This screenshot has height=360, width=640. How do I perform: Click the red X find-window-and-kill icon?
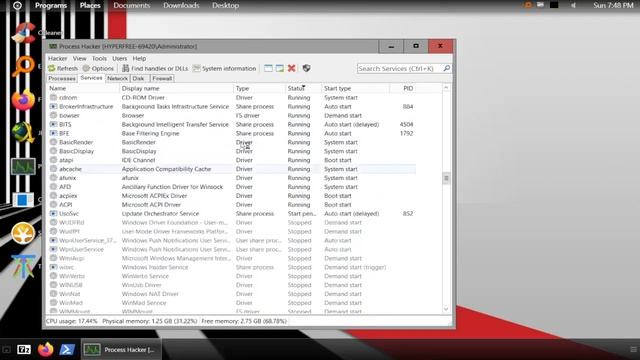291,68
